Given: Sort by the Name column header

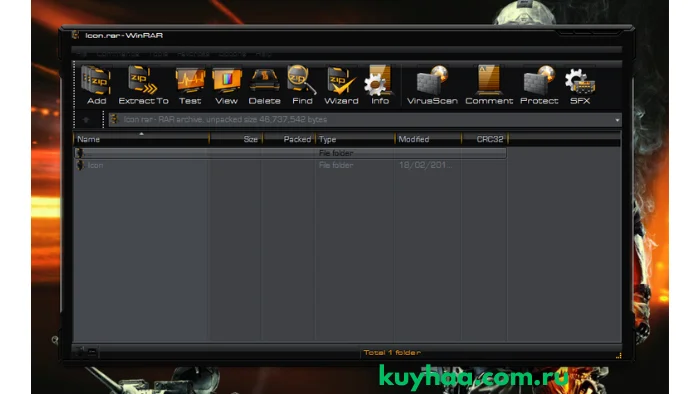Looking at the screenshot, I should [141, 139].
